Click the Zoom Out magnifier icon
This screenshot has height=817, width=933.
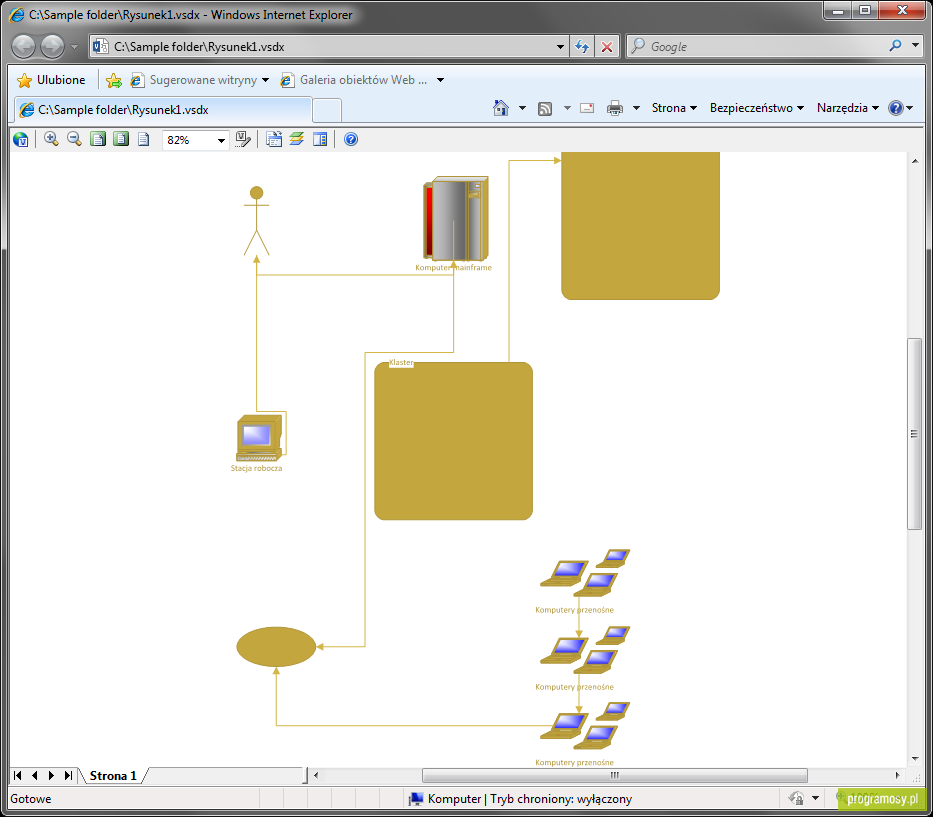pos(74,139)
